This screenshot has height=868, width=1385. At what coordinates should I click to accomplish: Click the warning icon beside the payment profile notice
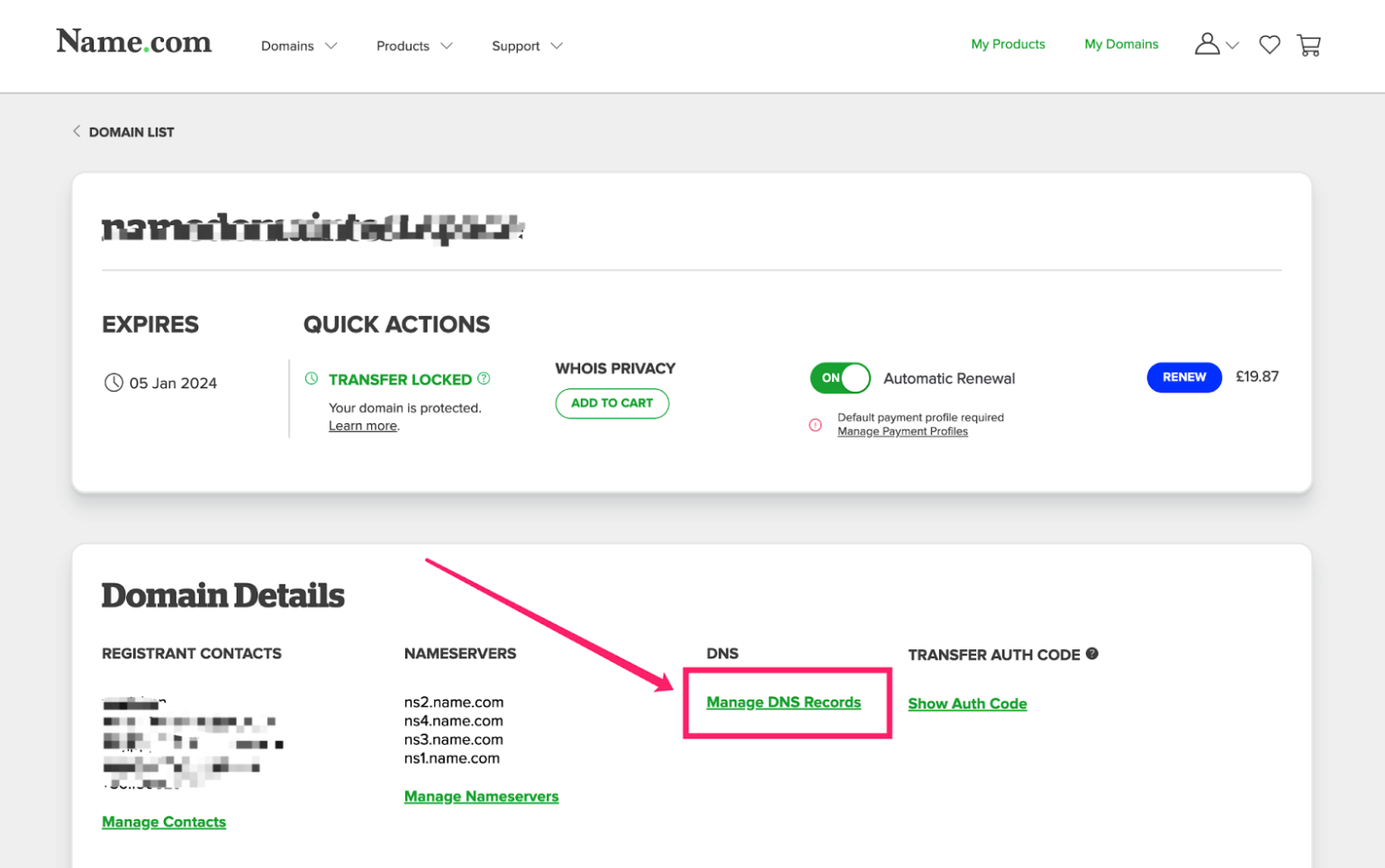[x=815, y=425]
